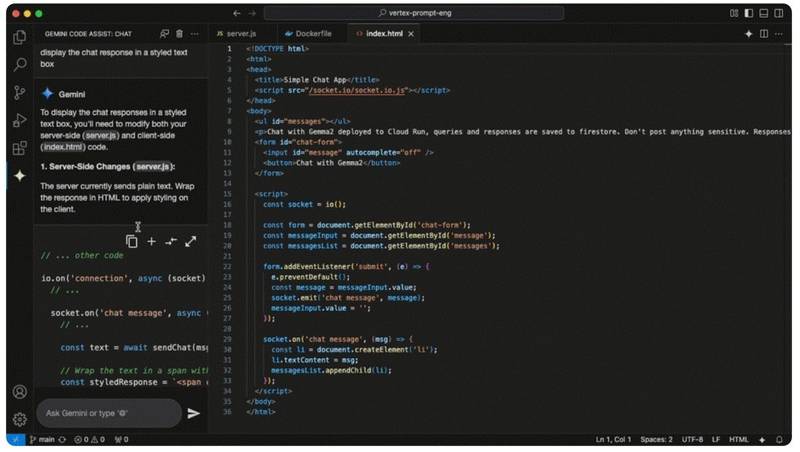Toggle the bottom panel
800x452 pixels.
[764, 13]
